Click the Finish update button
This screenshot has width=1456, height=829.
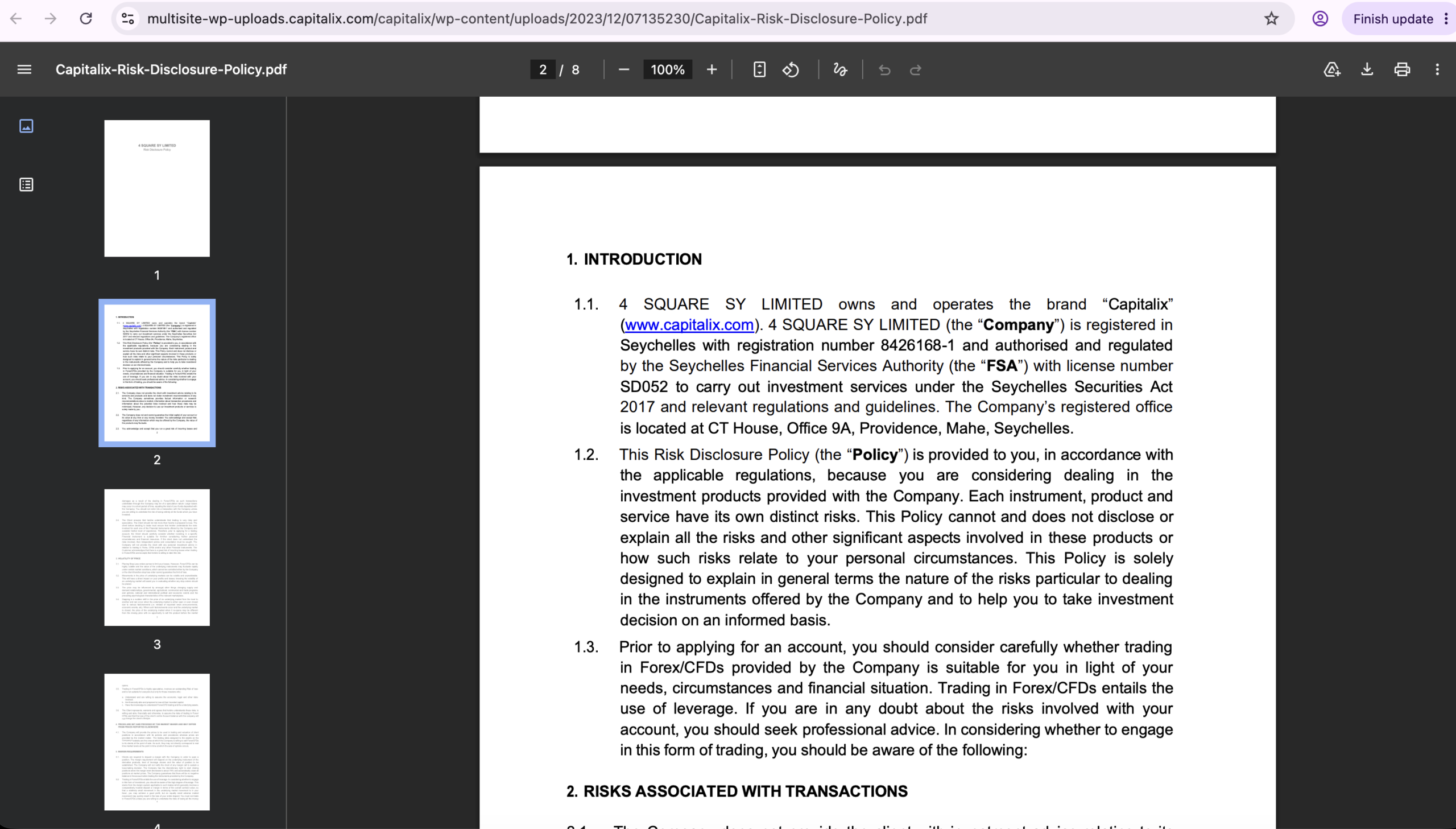(x=1393, y=19)
